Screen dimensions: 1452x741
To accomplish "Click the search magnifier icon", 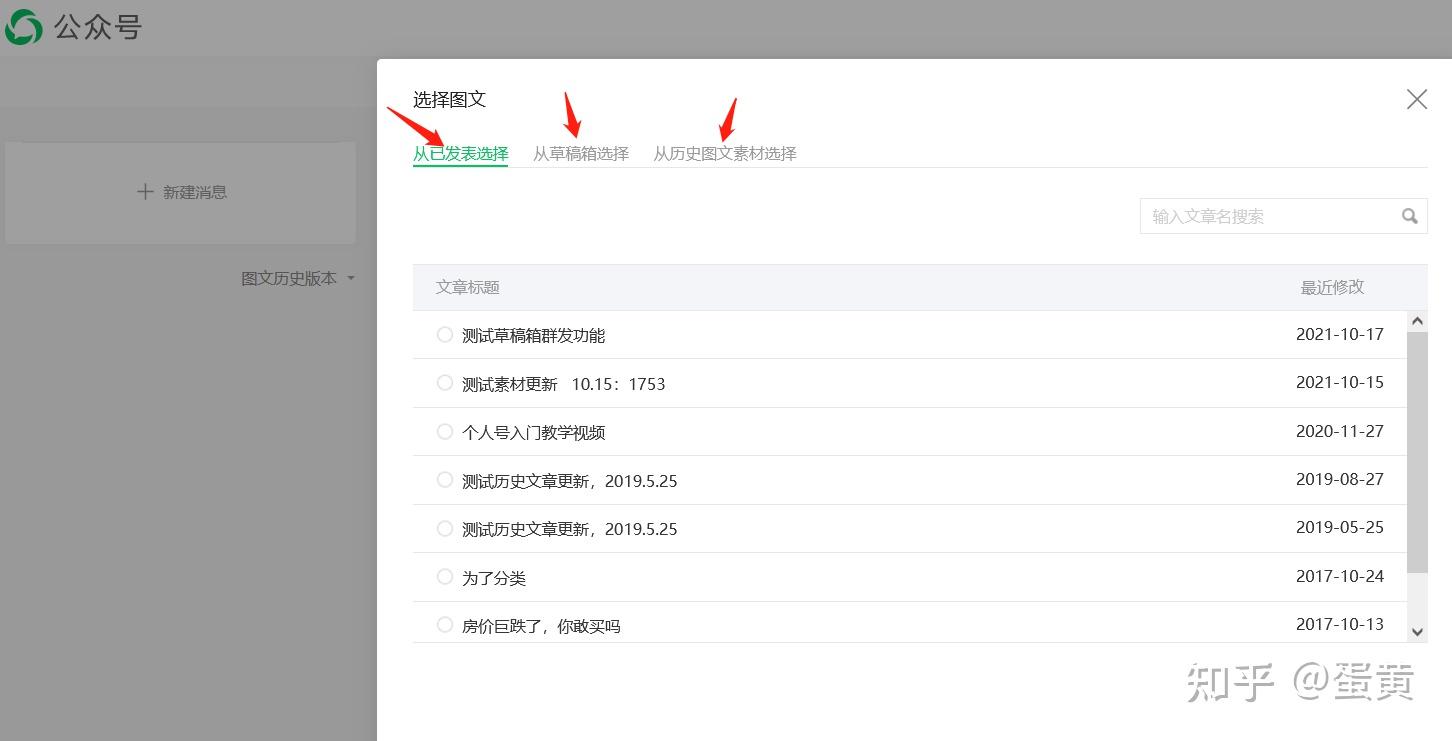I will pos(1409,216).
